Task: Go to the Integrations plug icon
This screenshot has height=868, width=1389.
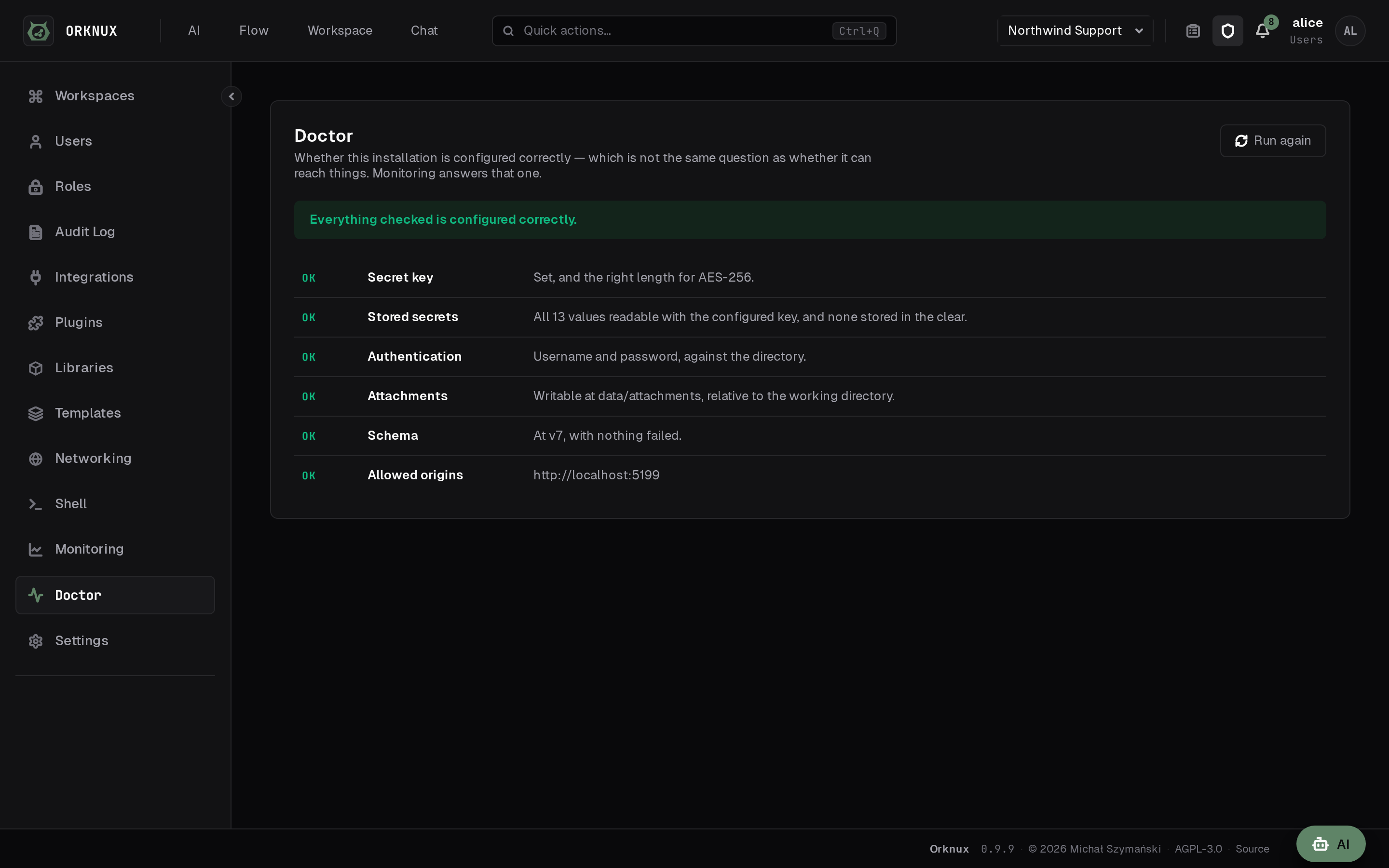Action: coord(36,277)
